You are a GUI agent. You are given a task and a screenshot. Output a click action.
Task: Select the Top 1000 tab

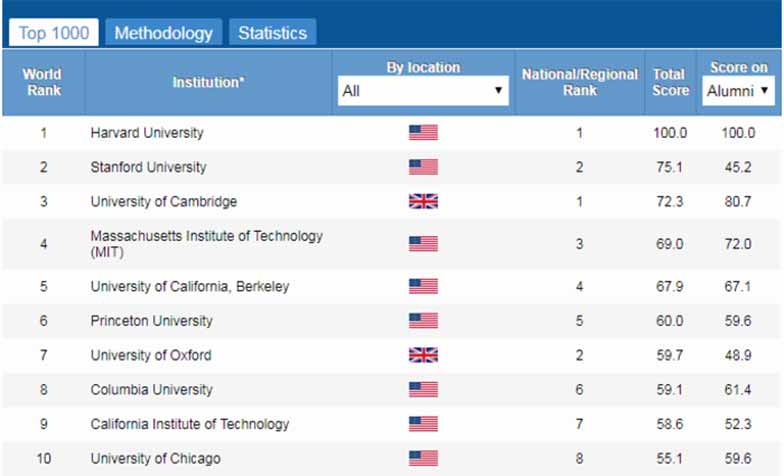pyautogui.click(x=54, y=33)
